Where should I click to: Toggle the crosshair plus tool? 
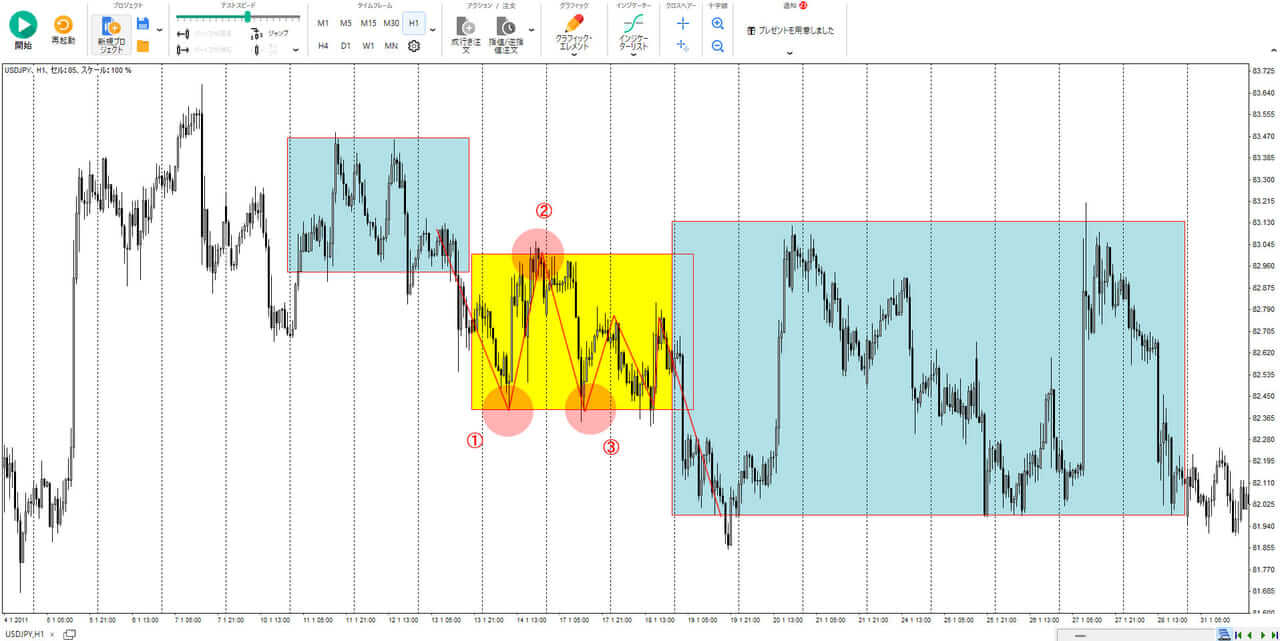point(683,23)
